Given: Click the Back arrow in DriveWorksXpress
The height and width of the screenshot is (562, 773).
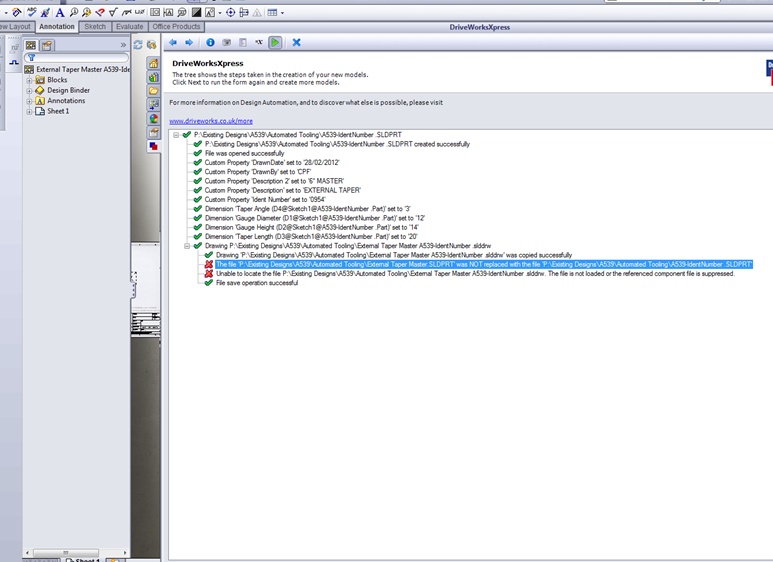Looking at the screenshot, I should point(173,42).
